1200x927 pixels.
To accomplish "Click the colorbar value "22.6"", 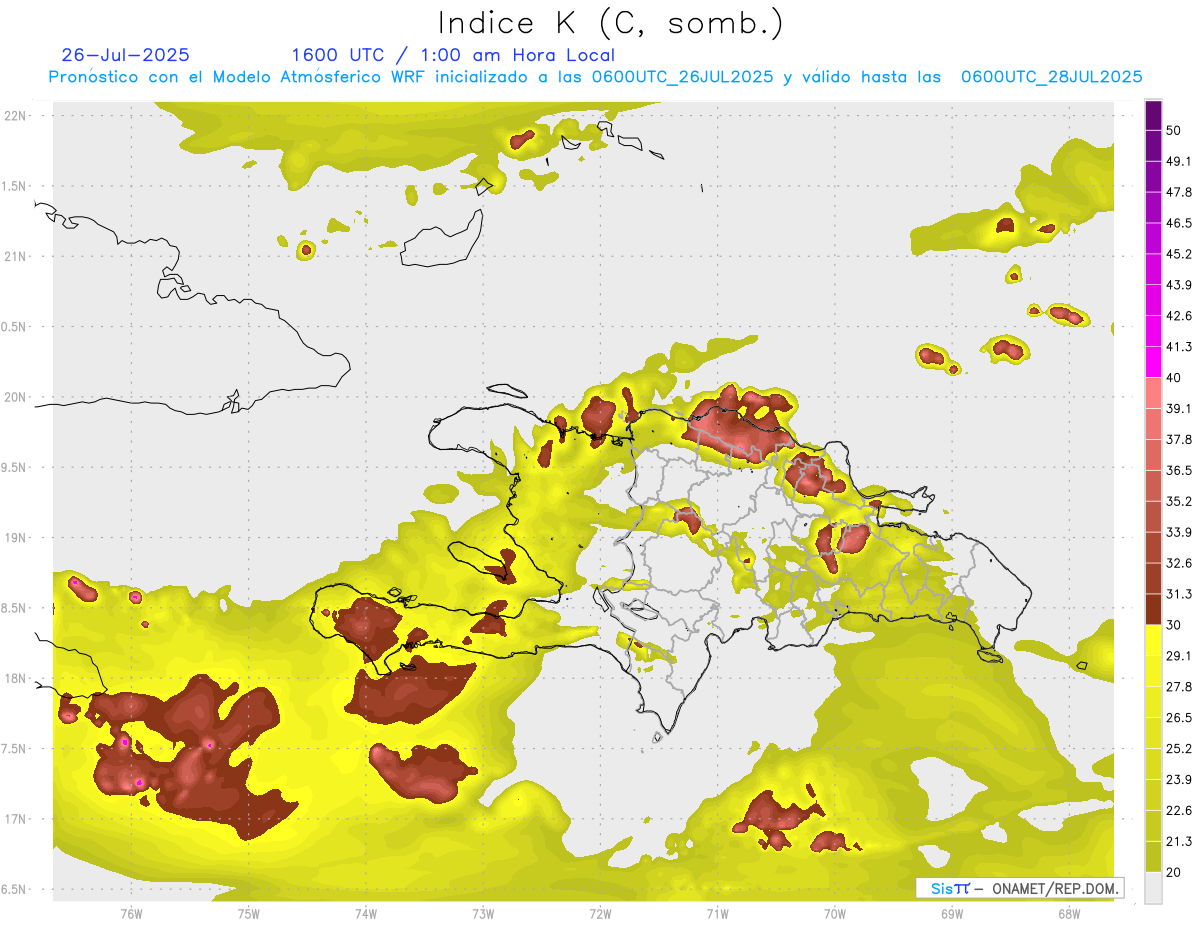I will (x=1179, y=811).
